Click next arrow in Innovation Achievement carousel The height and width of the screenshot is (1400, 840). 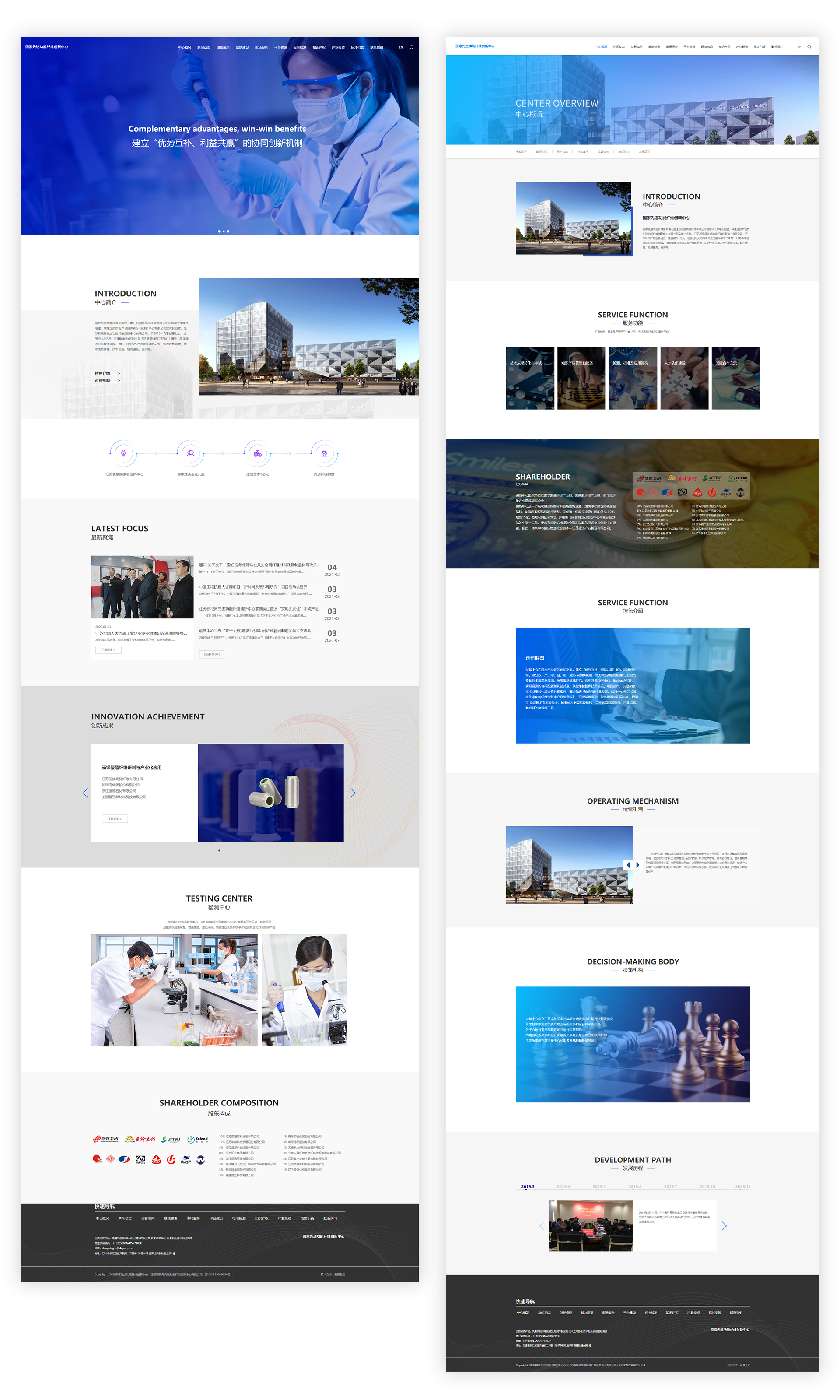pyautogui.click(x=353, y=793)
